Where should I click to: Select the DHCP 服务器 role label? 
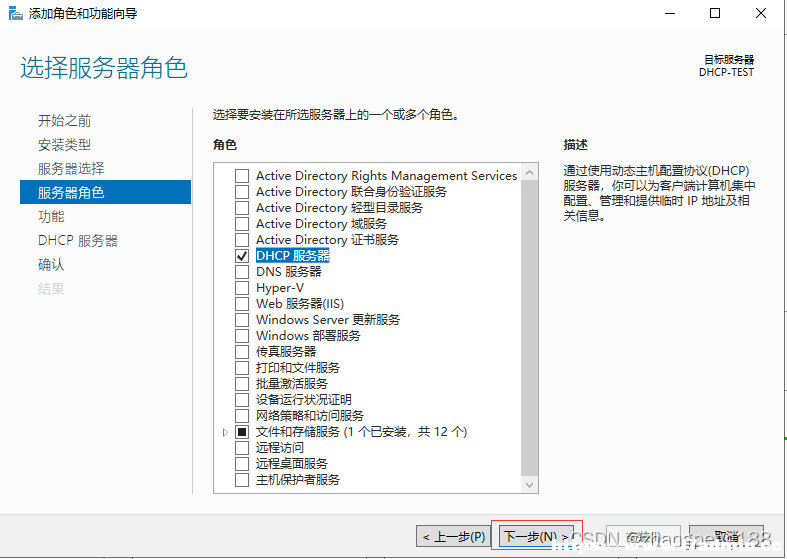click(293, 256)
